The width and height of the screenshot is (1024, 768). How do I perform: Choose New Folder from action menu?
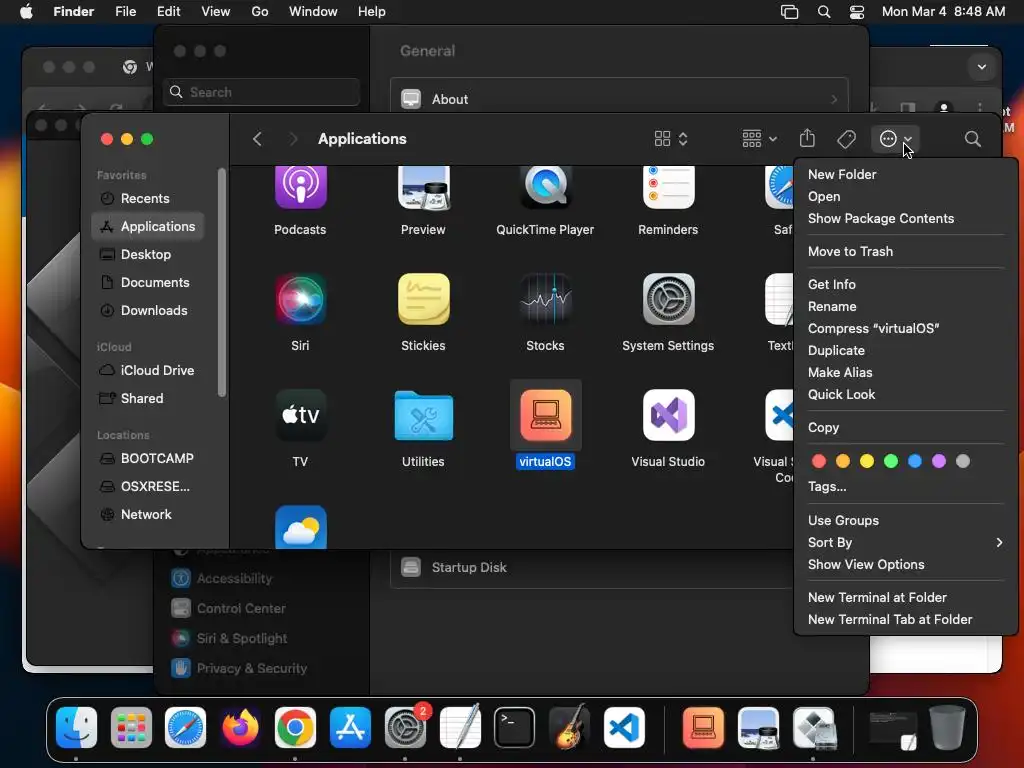click(x=842, y=174)
